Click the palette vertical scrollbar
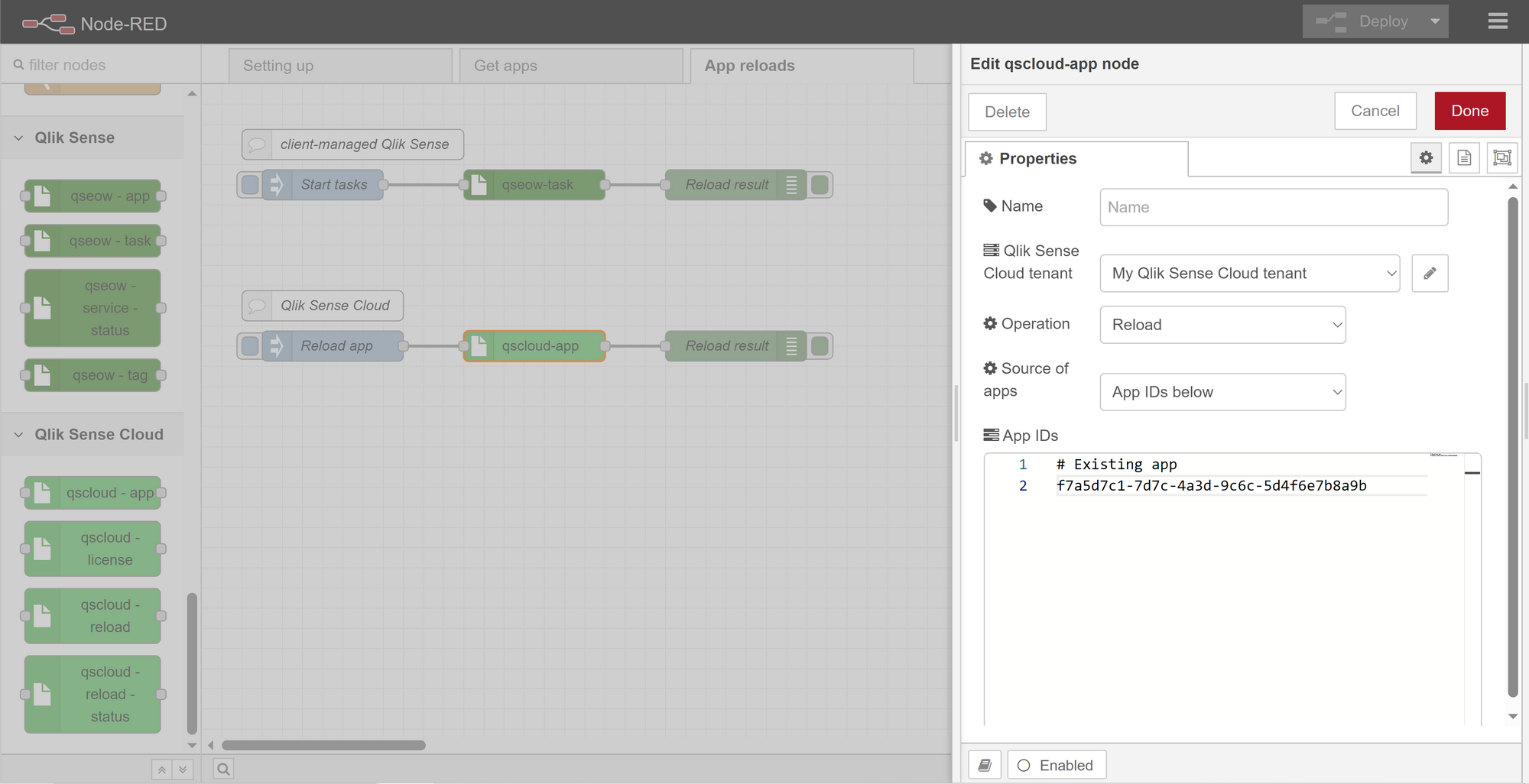 (x=192, y=663)
